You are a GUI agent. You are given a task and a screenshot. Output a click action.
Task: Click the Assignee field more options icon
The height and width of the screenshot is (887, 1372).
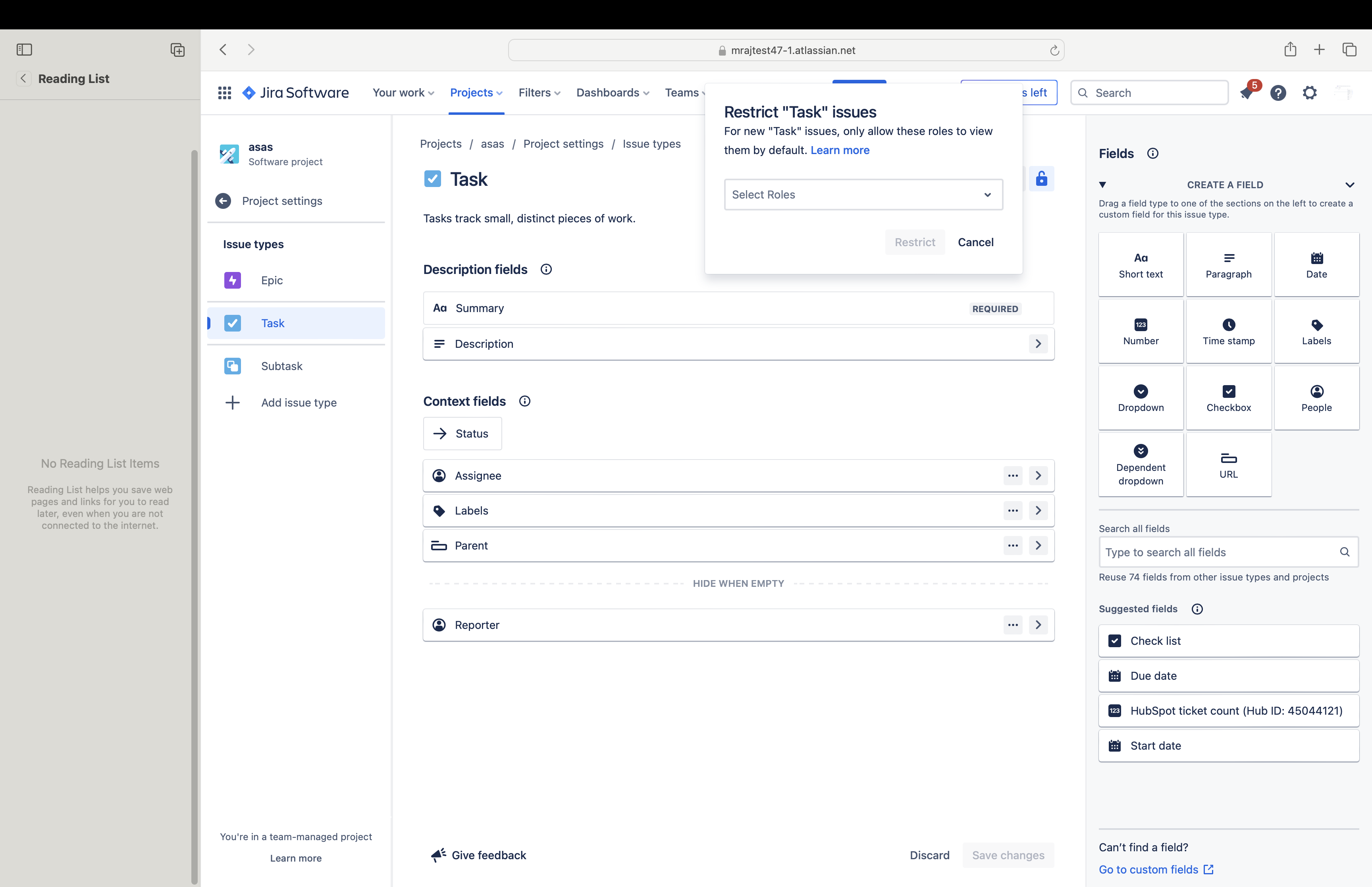[1013, 476]
